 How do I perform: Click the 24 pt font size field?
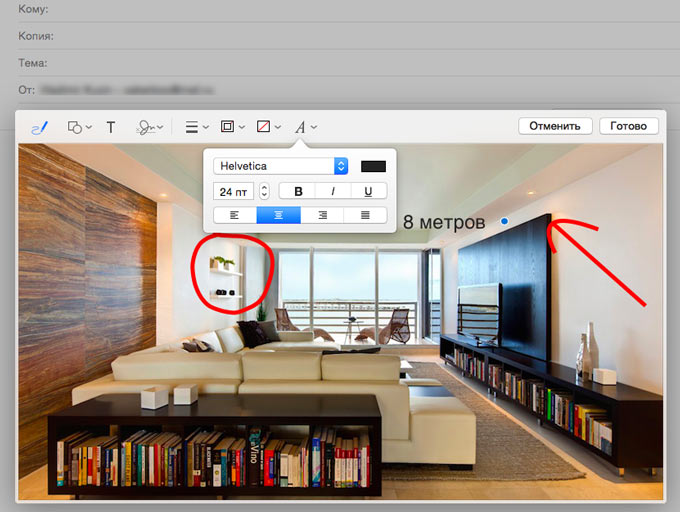tap(234, 191)
